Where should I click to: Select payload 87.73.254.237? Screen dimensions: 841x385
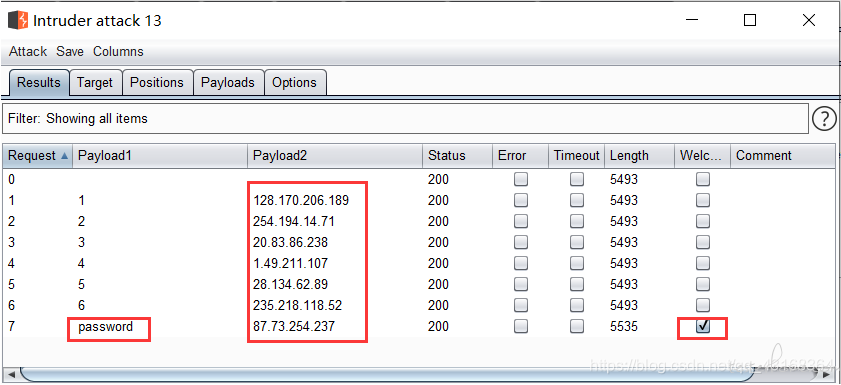coord(294,327)
